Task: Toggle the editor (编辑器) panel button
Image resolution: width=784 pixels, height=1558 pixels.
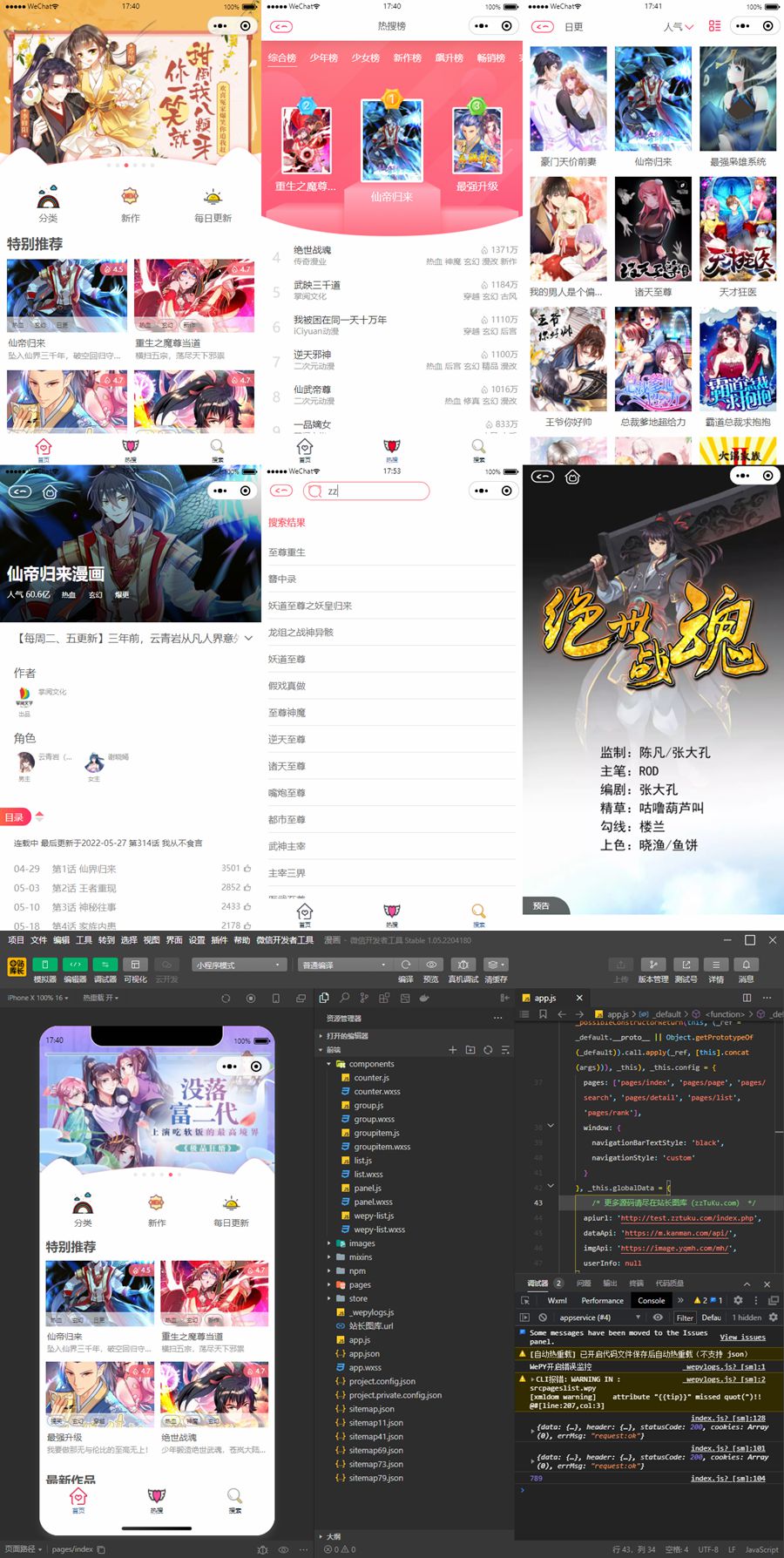Action: point(75,965)
